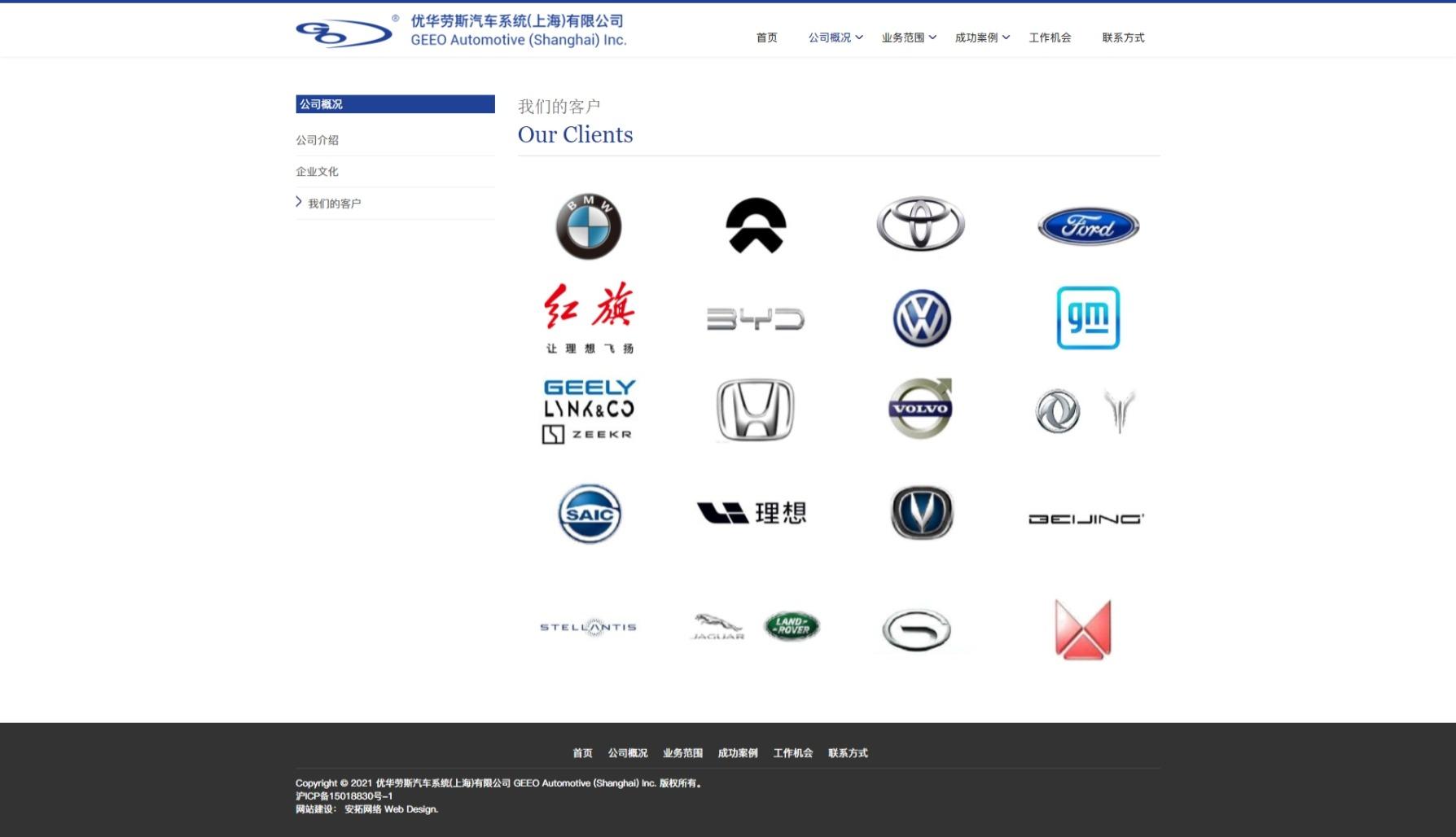
Task: Click the red butterfly-shaped client logo
Action: [x=1083, y=629]
